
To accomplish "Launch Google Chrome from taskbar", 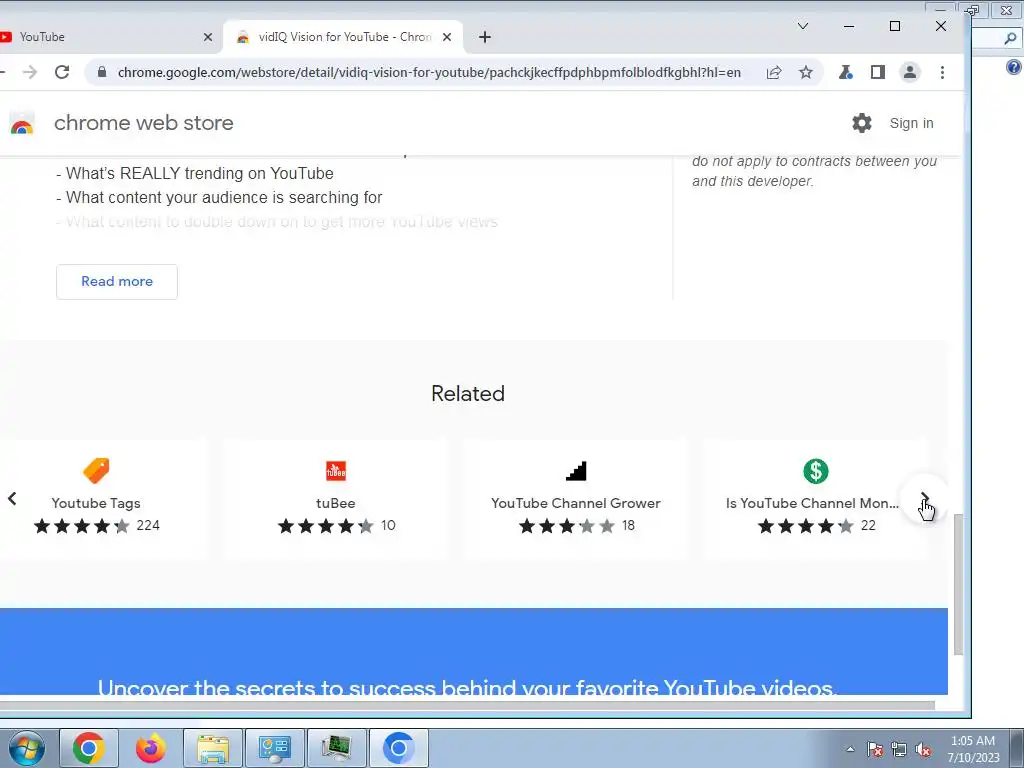I will click(89, 748).
